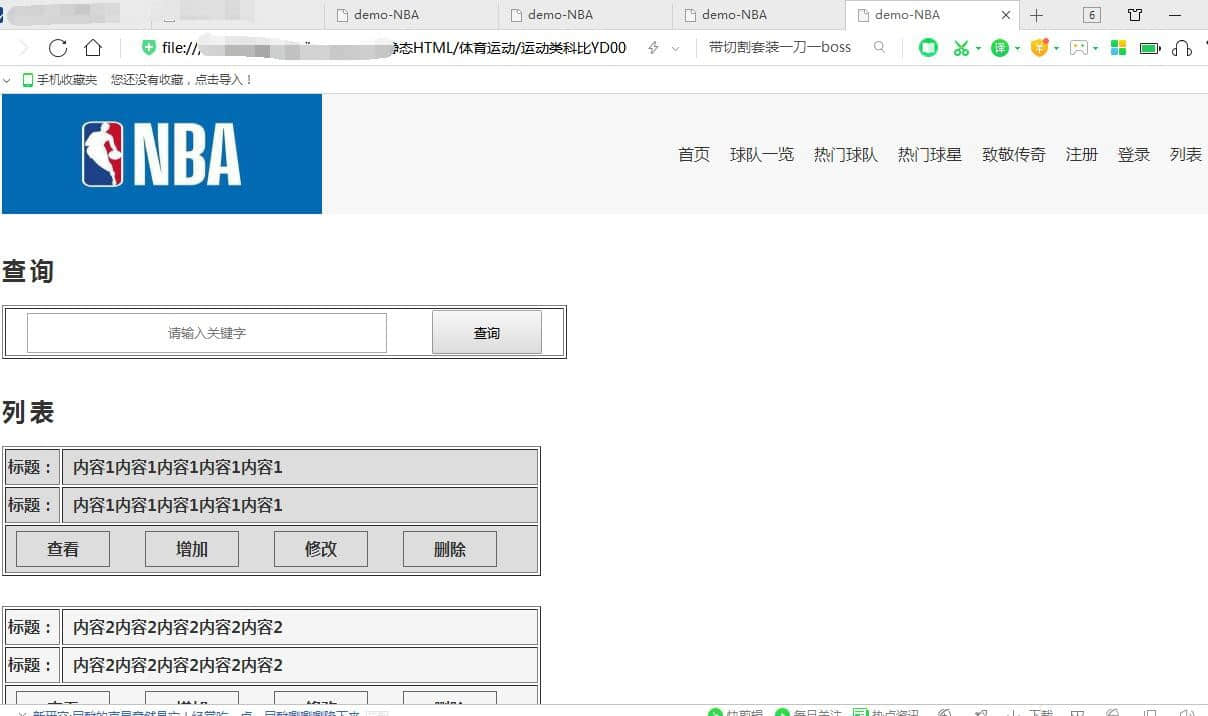Open a new browser tab
The width and height of the screenshot is (1208, 716).
1037,15
